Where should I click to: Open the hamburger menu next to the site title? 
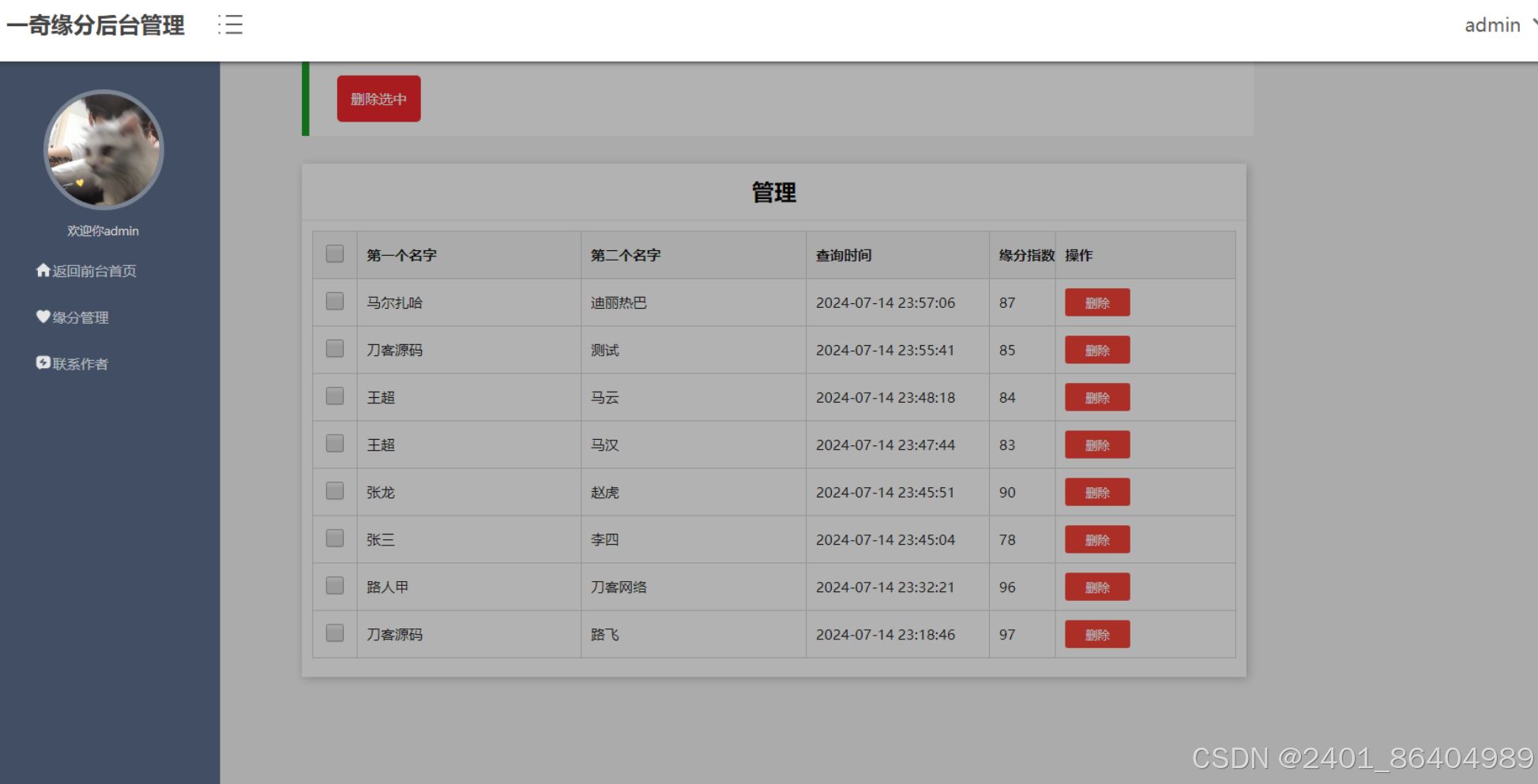(x=231, y=25)
